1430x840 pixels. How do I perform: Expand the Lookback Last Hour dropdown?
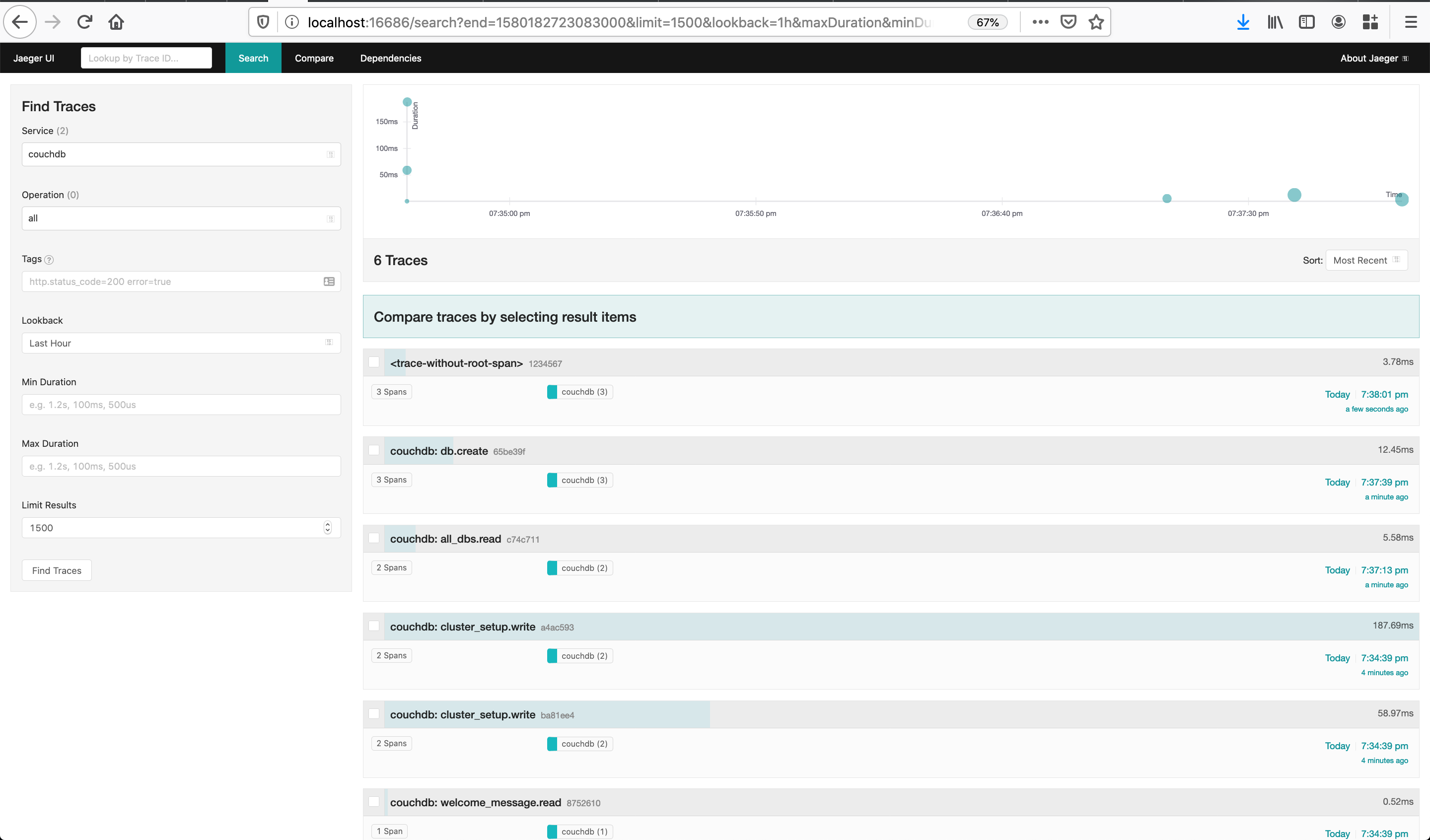[x=181, y=343]
